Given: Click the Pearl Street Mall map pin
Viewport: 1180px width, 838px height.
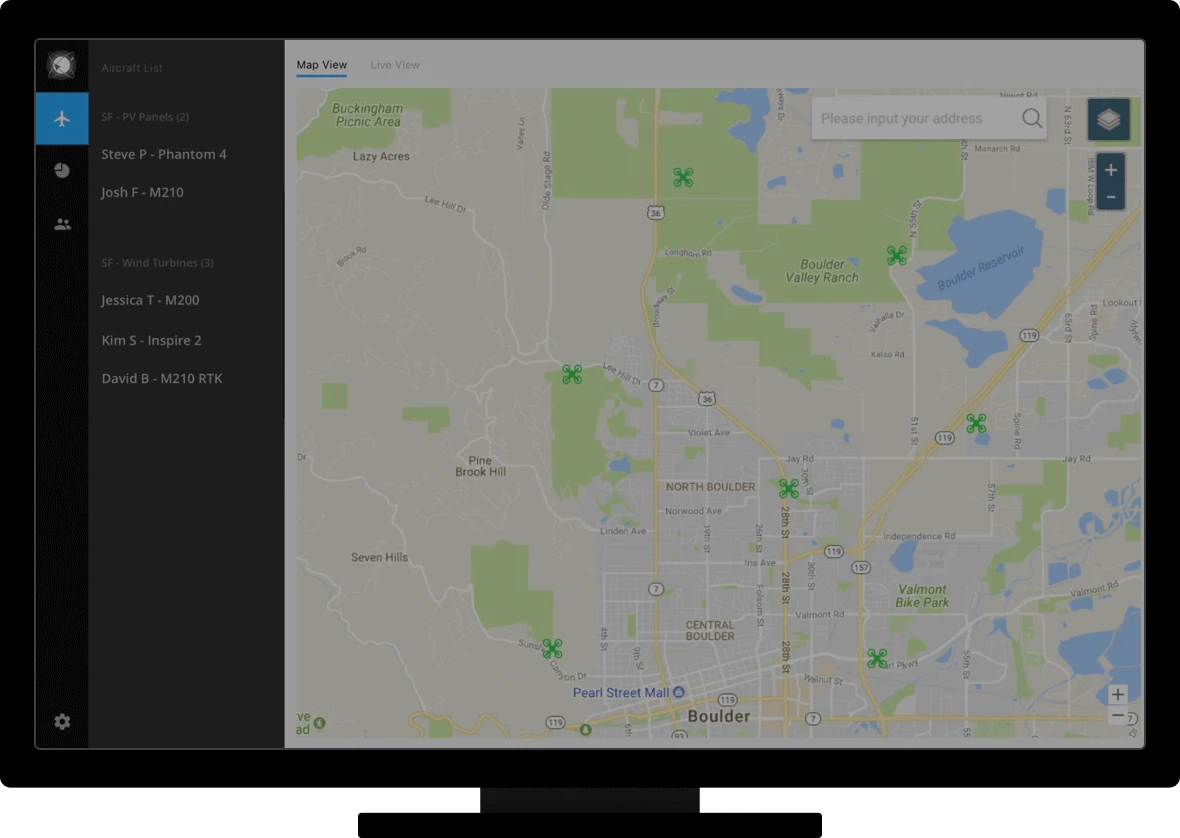Looking at the screenshot, I should coord(679,692).
